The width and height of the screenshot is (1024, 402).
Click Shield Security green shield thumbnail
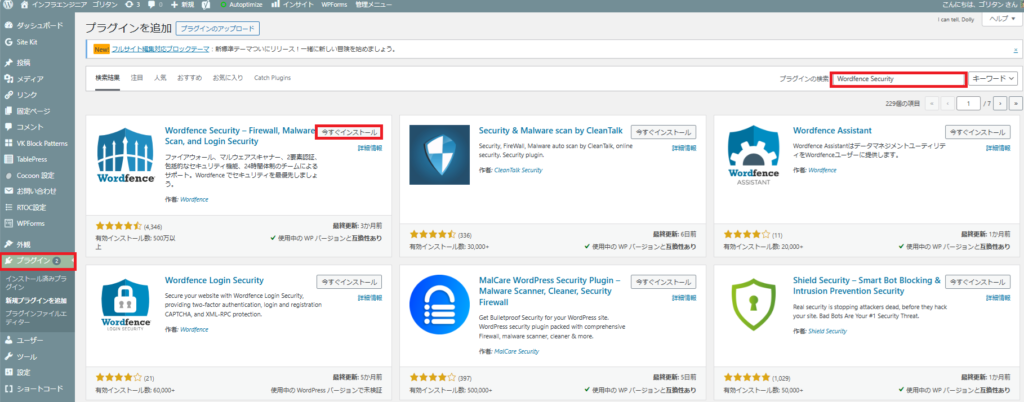(x=754, y=306)
